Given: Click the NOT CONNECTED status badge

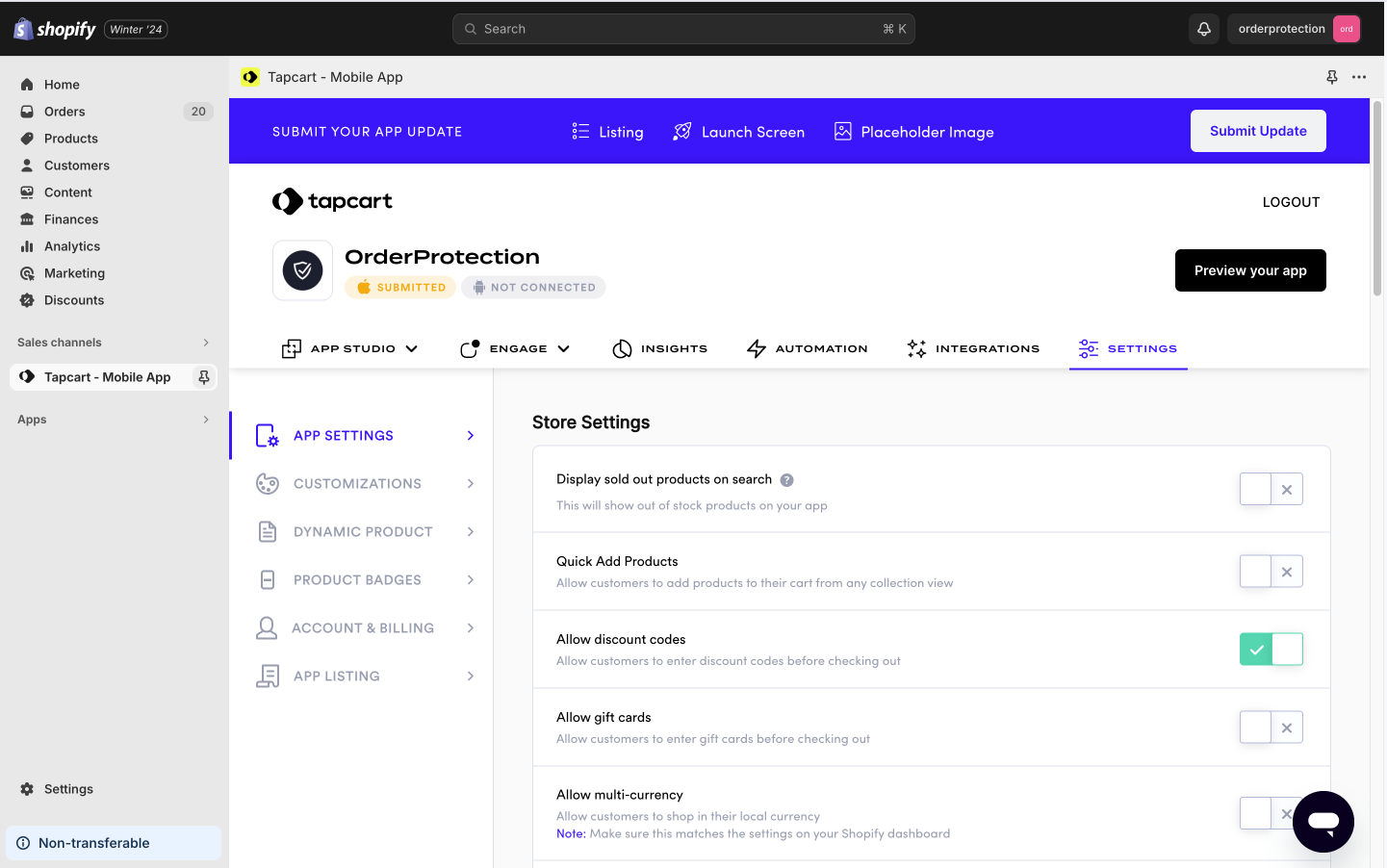Looking at the screenshot, I should point(533,287).
